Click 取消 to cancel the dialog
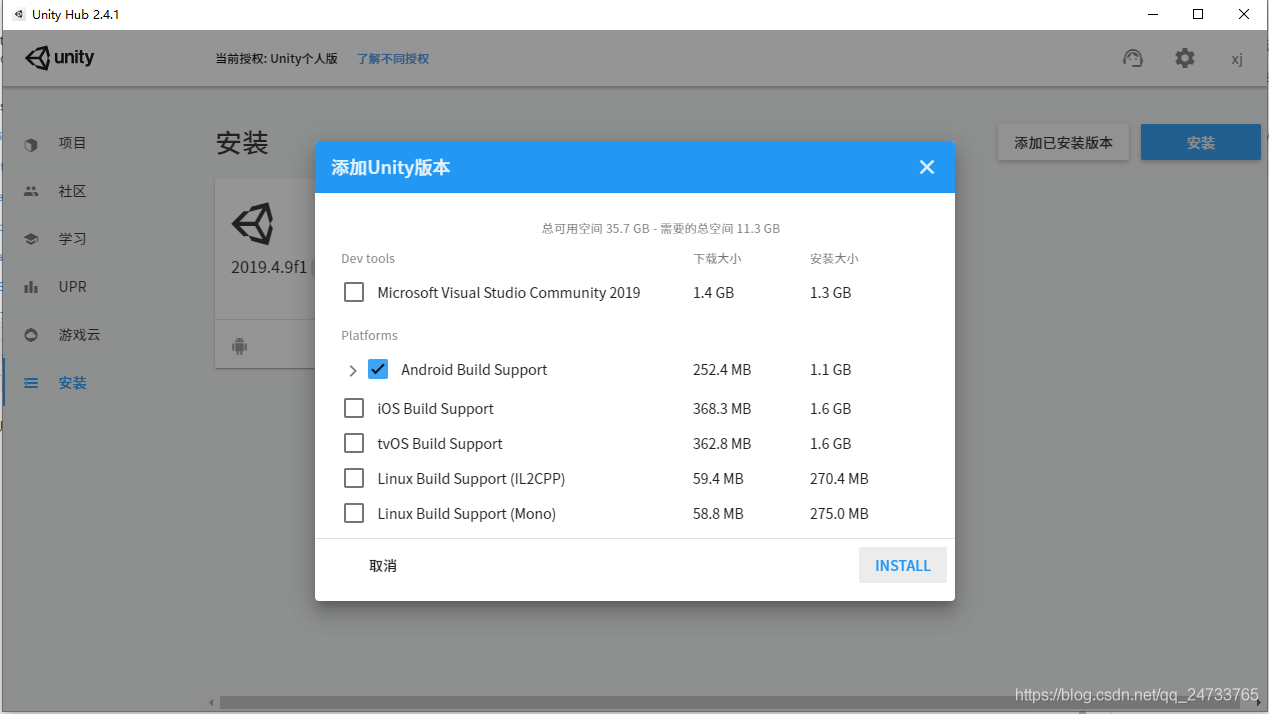Viewport: 1269px width, 714px height. coord(383,566)
